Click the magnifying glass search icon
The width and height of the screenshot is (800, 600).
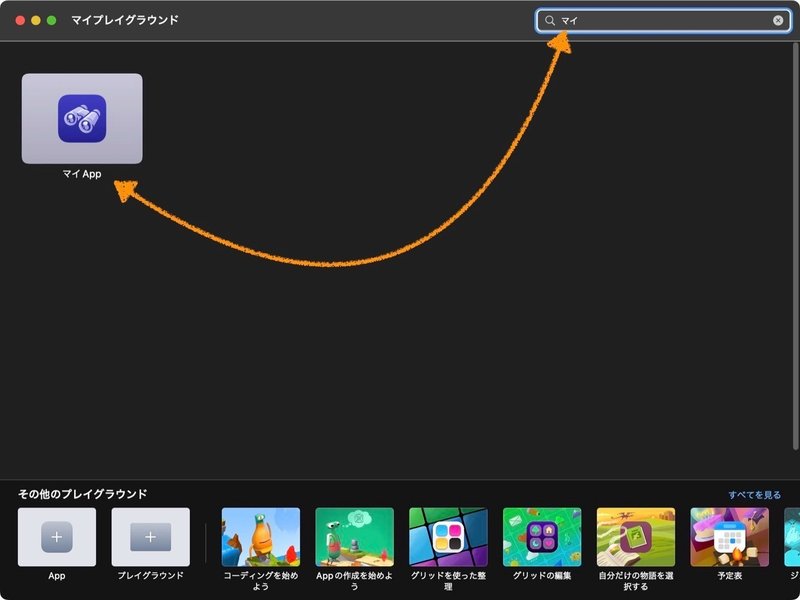[x=549, y=20]
